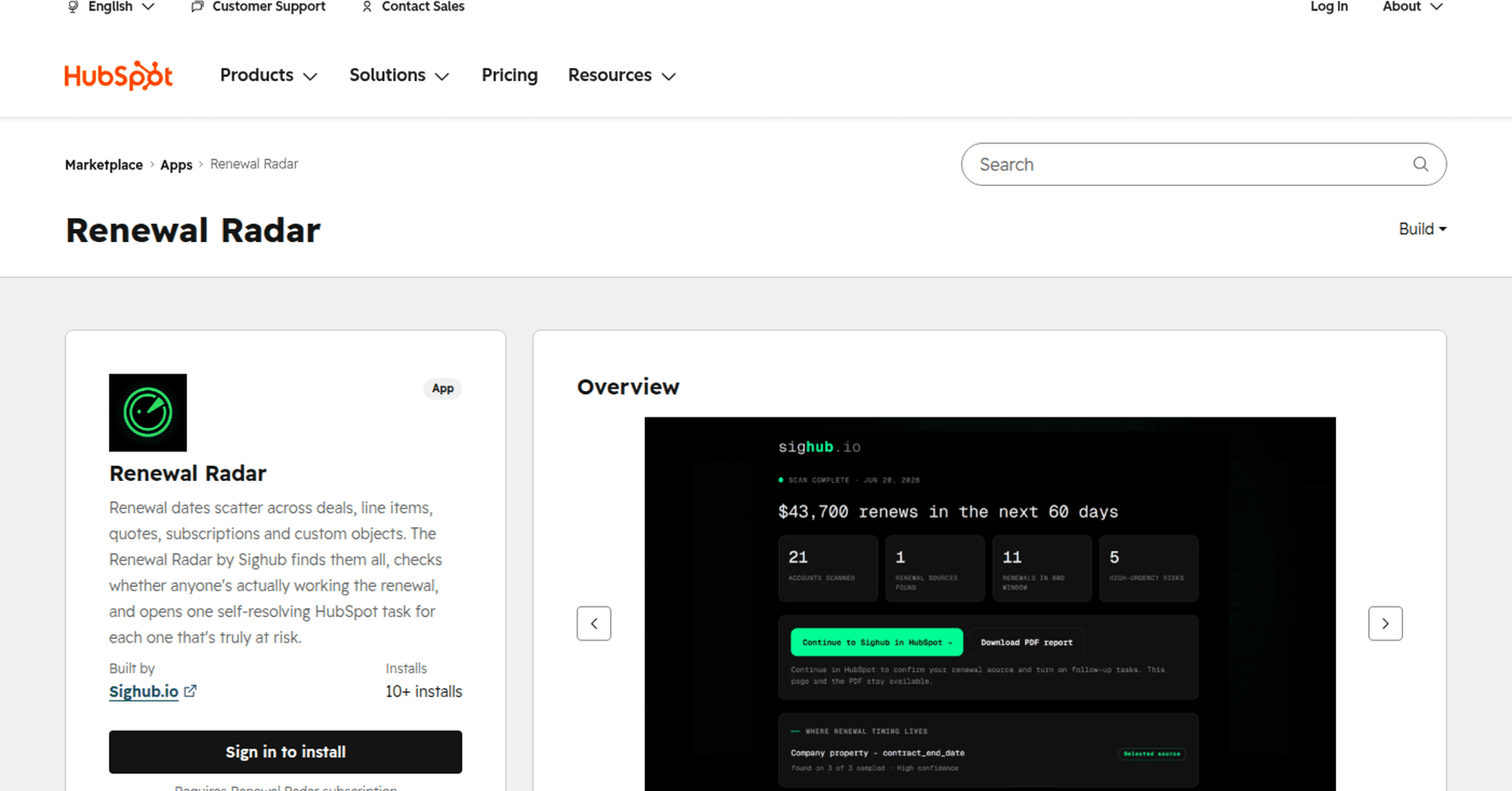Viewport: 1512px width, 791px height.
Task: Click the overview screenshot image
Action: point(990,603)
